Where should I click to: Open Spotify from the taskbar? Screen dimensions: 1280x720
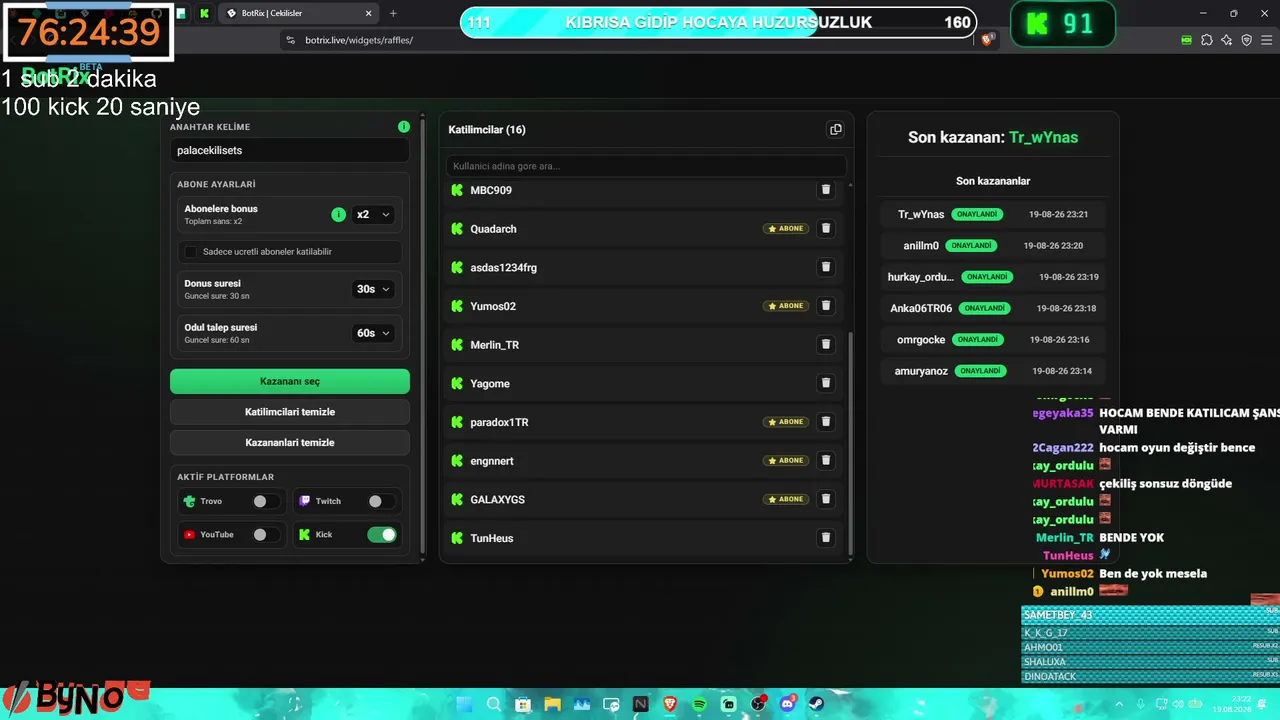tap(699, 704)
